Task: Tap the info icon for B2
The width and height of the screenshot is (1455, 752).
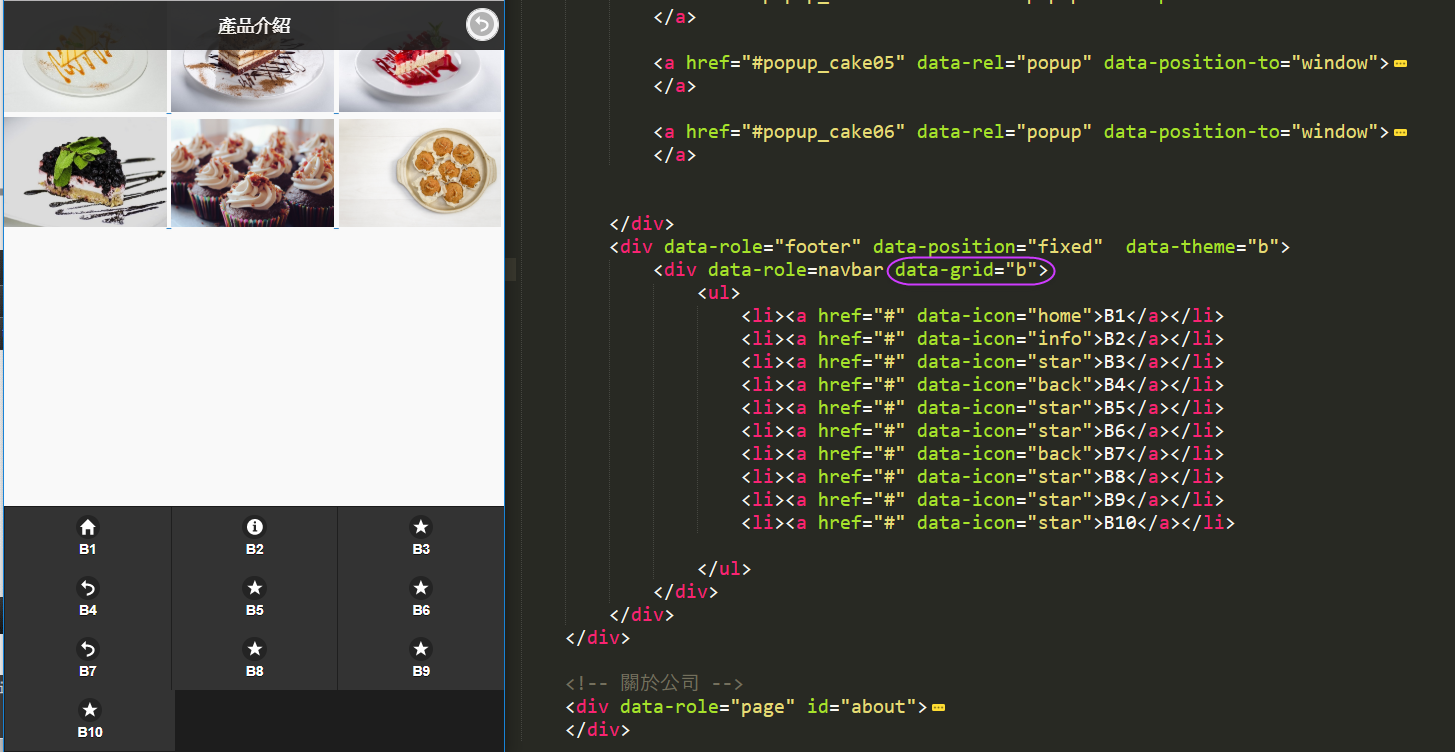Action: [255, 527]
